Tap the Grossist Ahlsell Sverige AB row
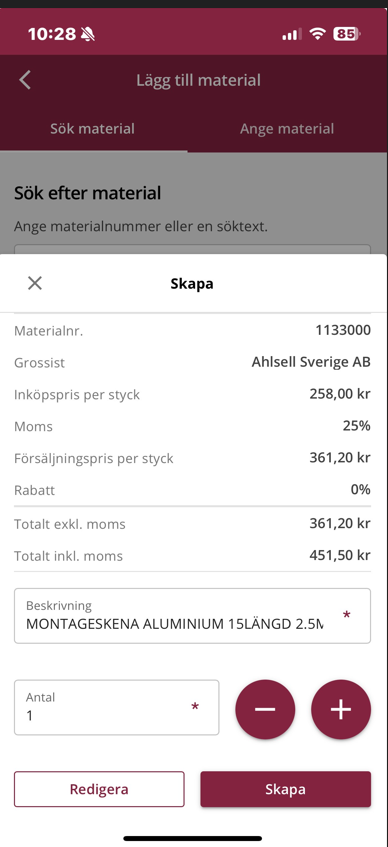388x847 pixels. point(192,362)
